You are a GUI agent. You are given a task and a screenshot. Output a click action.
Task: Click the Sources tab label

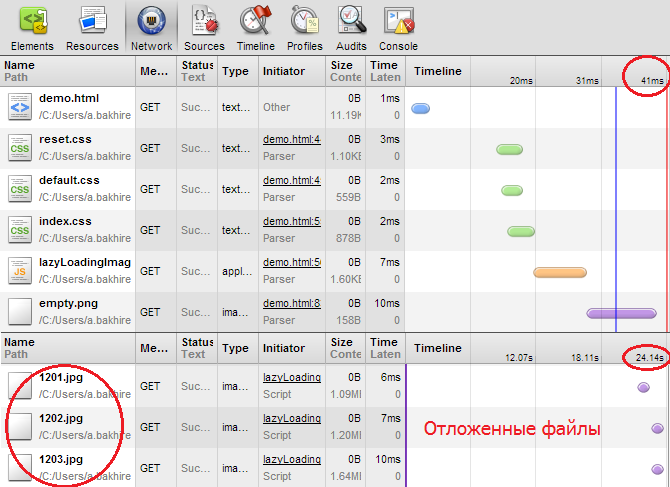coord(204,46)
